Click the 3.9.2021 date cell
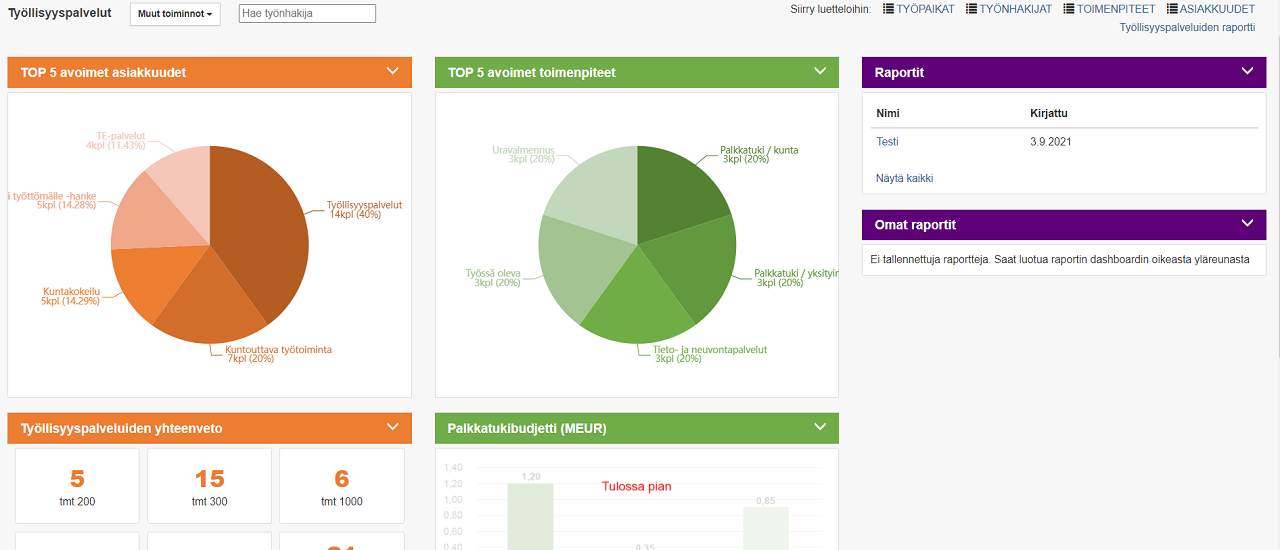Viewport: 1280px width, 550px height. pyautogui.click(x=1050, y=142)
